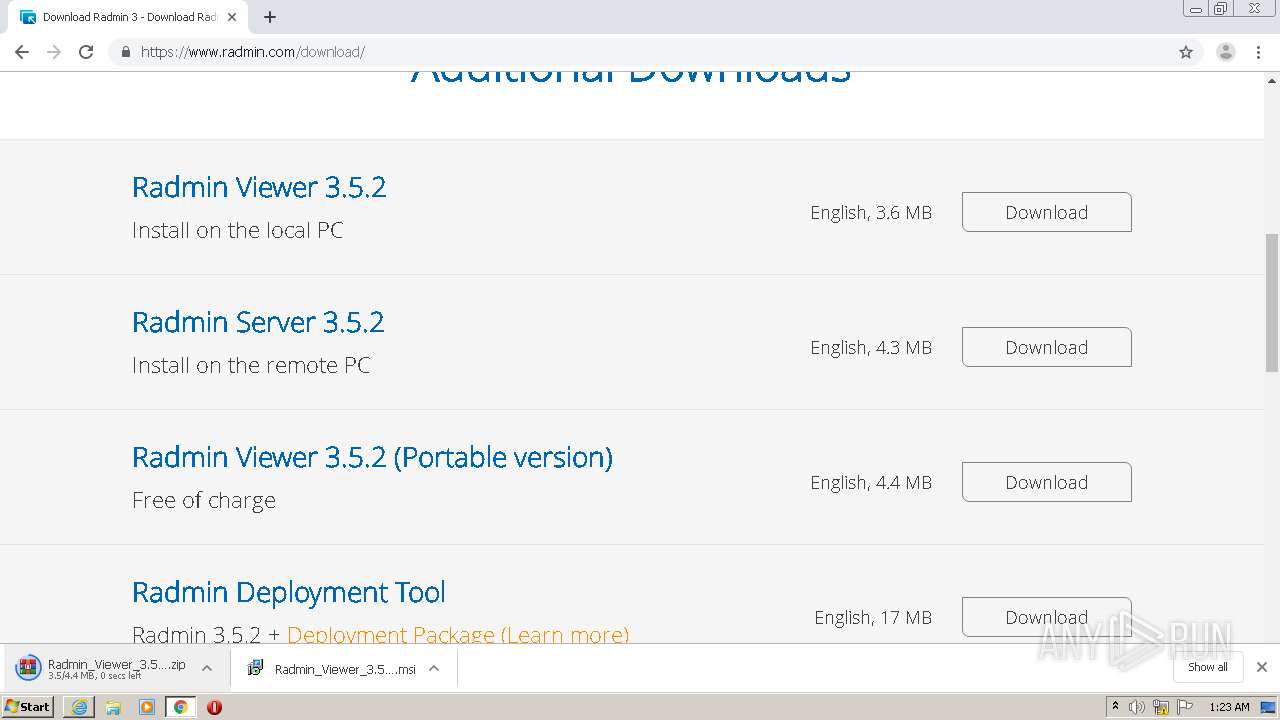Select the "English, 17 MB" text
1280x720 pixels.
click(x=873, y=618)
